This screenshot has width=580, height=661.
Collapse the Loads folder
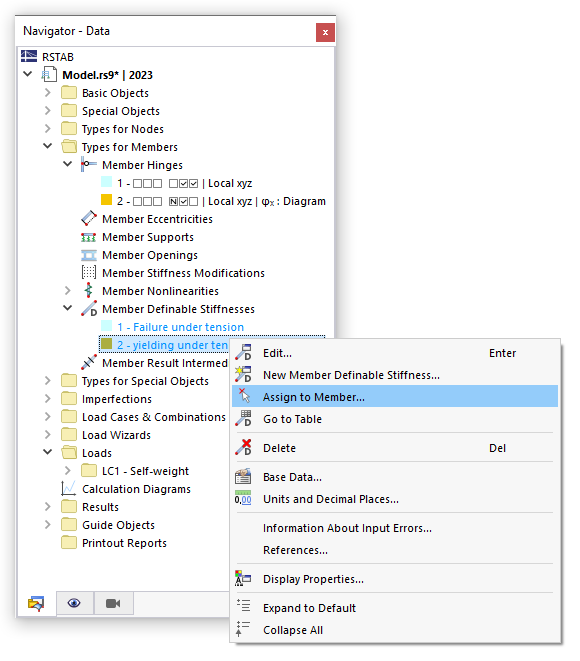coord(48,452)
